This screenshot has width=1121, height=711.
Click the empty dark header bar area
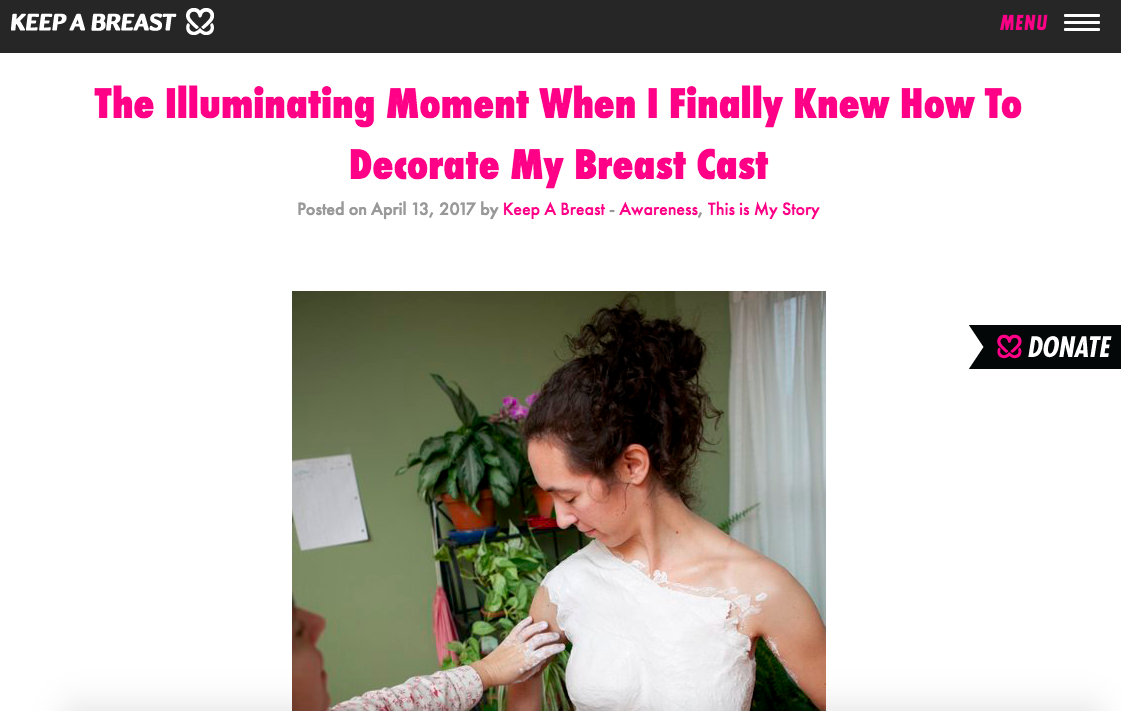click(x=608, y=26)
